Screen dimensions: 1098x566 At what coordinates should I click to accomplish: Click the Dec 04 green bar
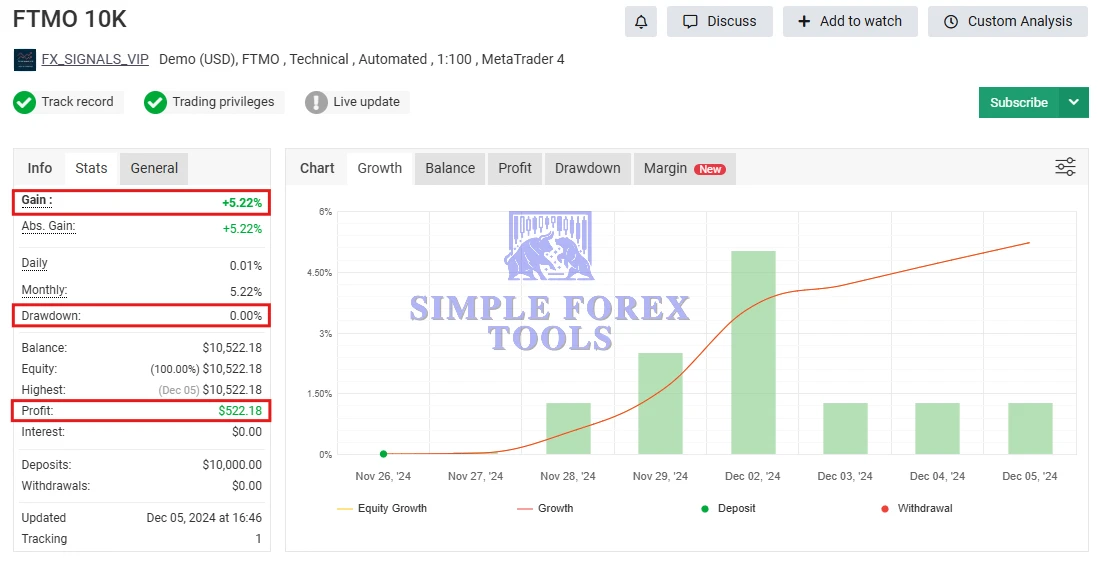coord(938,429)
